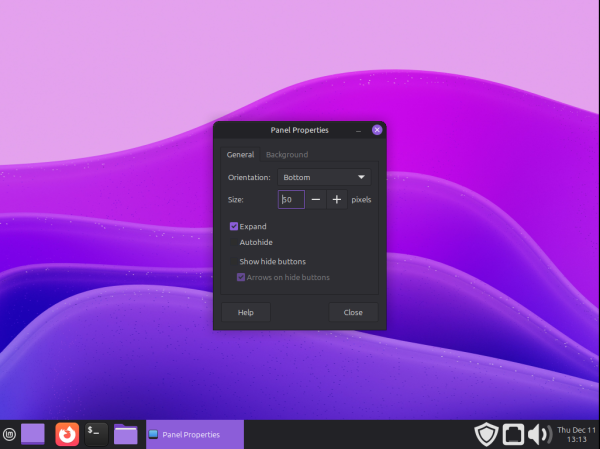Click the shield security tray icon
This screenshot has height=449, width=600.
pos(486,434)
